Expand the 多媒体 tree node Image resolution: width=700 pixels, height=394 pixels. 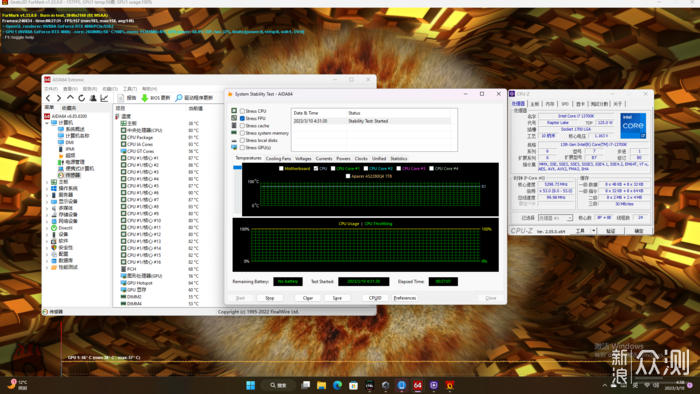click(47, 208)
